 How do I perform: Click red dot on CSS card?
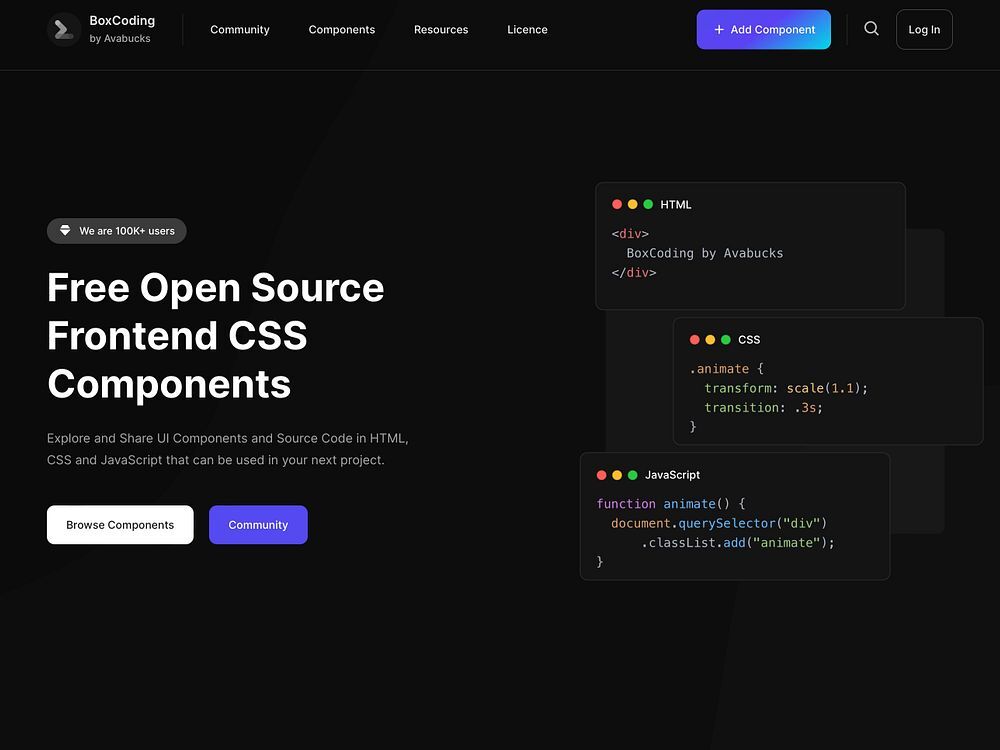695,339
